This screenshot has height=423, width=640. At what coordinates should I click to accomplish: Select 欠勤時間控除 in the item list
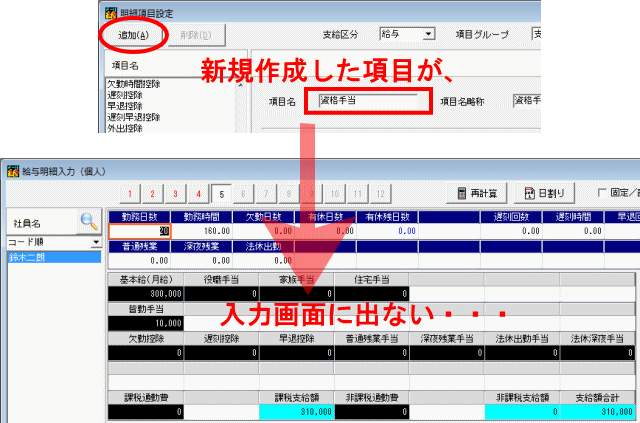pos(133,84)
